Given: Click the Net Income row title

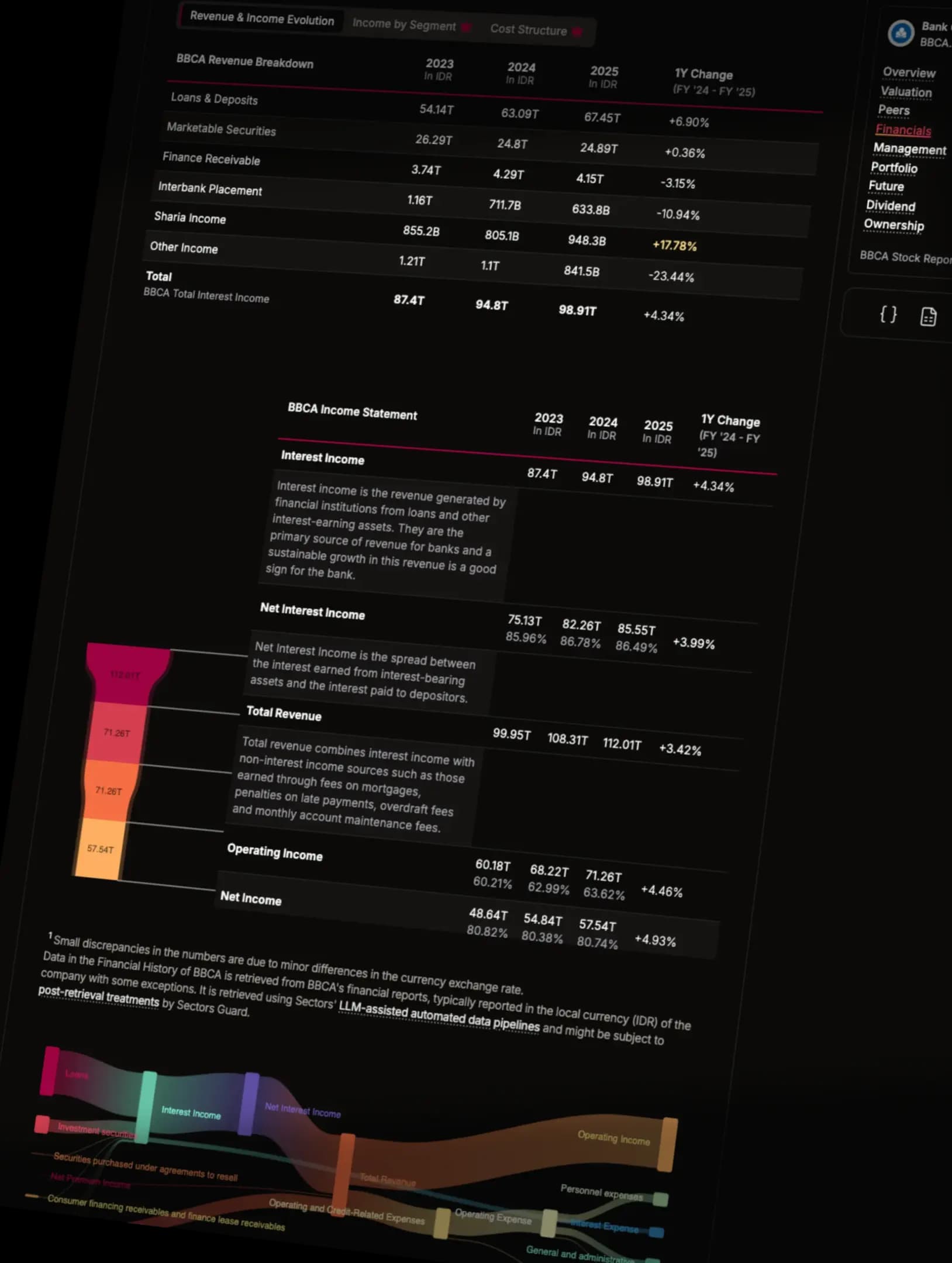Looking at the screenshot, I should [x=250, y=898].
